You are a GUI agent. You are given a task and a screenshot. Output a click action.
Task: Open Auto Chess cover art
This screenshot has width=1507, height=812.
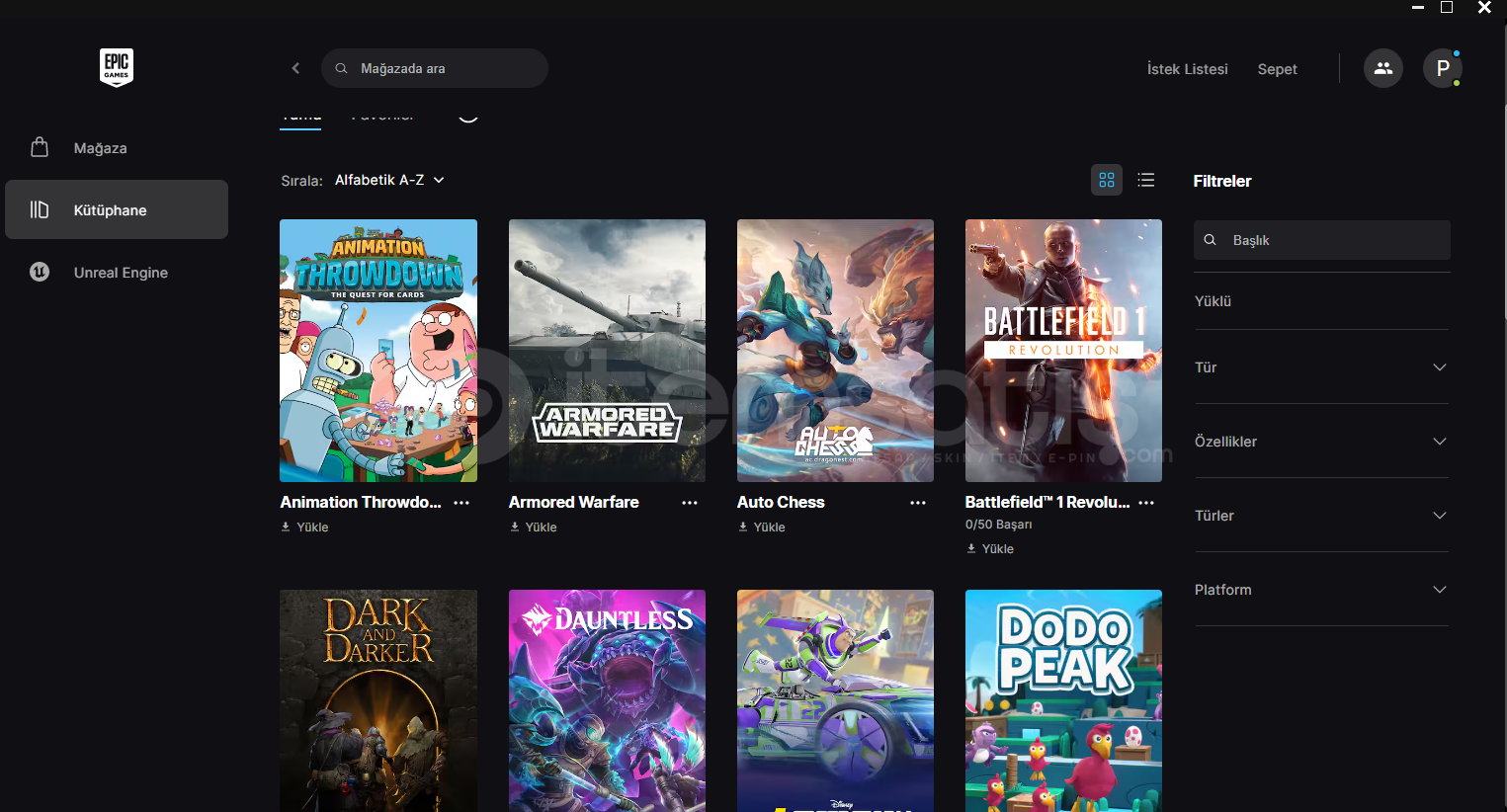click(x=835, y=351)
